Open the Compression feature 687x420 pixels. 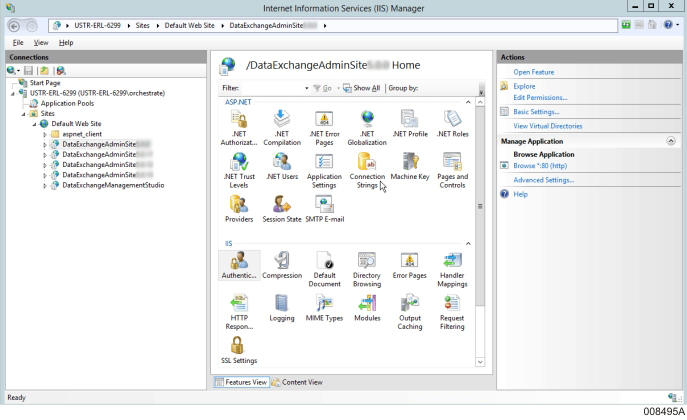point(282,265)
